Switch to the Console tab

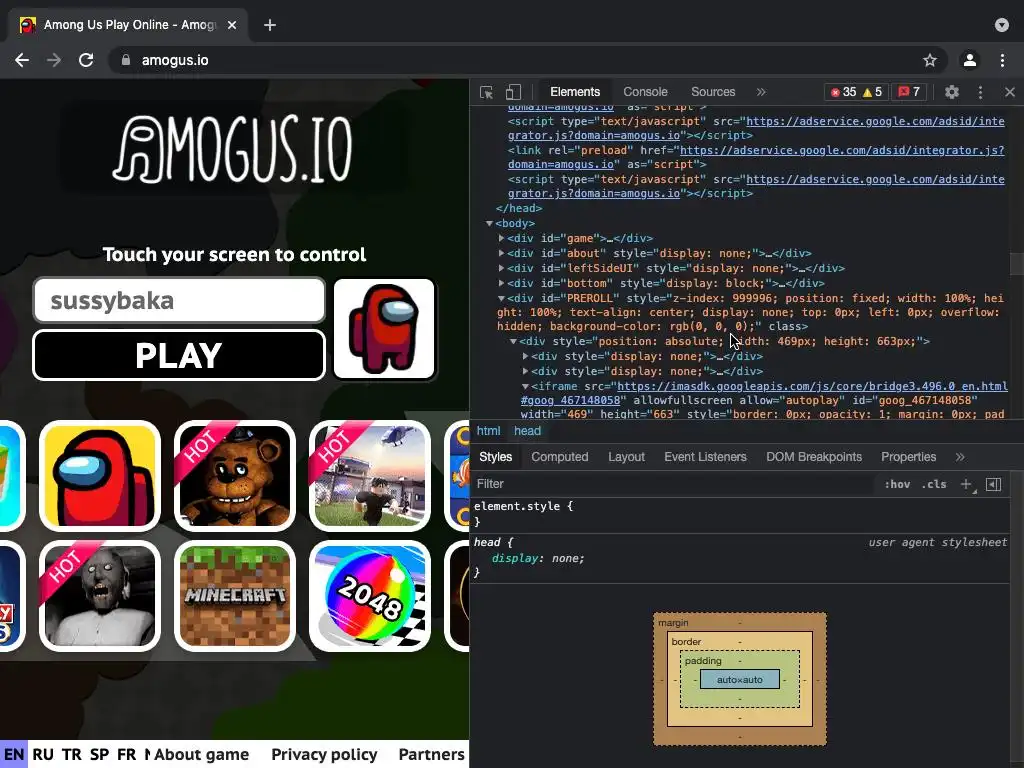coord(645,92)
